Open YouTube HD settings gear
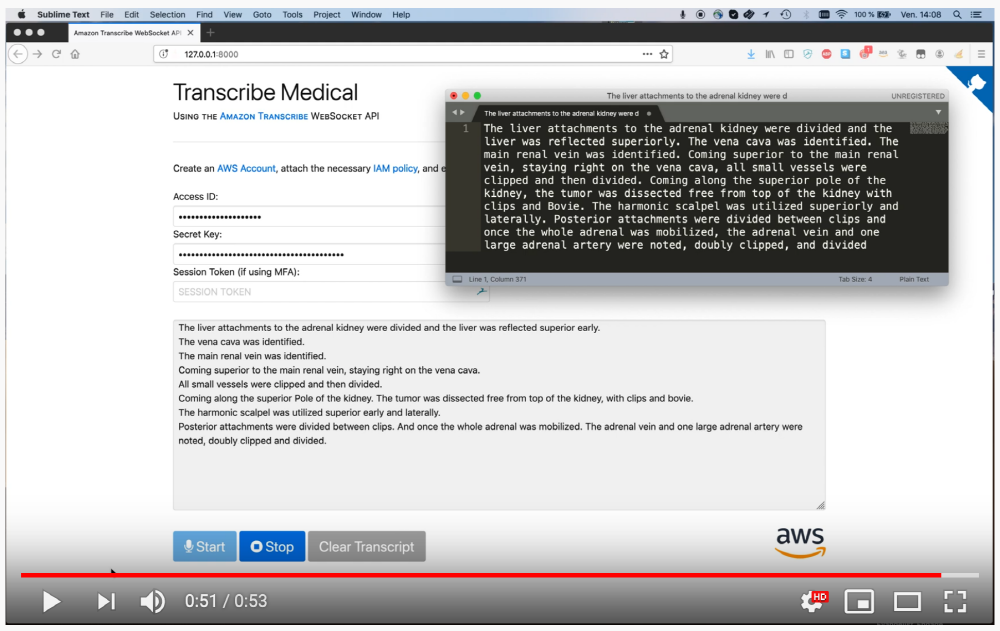This screenshot has height=631, width=1000. (x=813, y=601)
